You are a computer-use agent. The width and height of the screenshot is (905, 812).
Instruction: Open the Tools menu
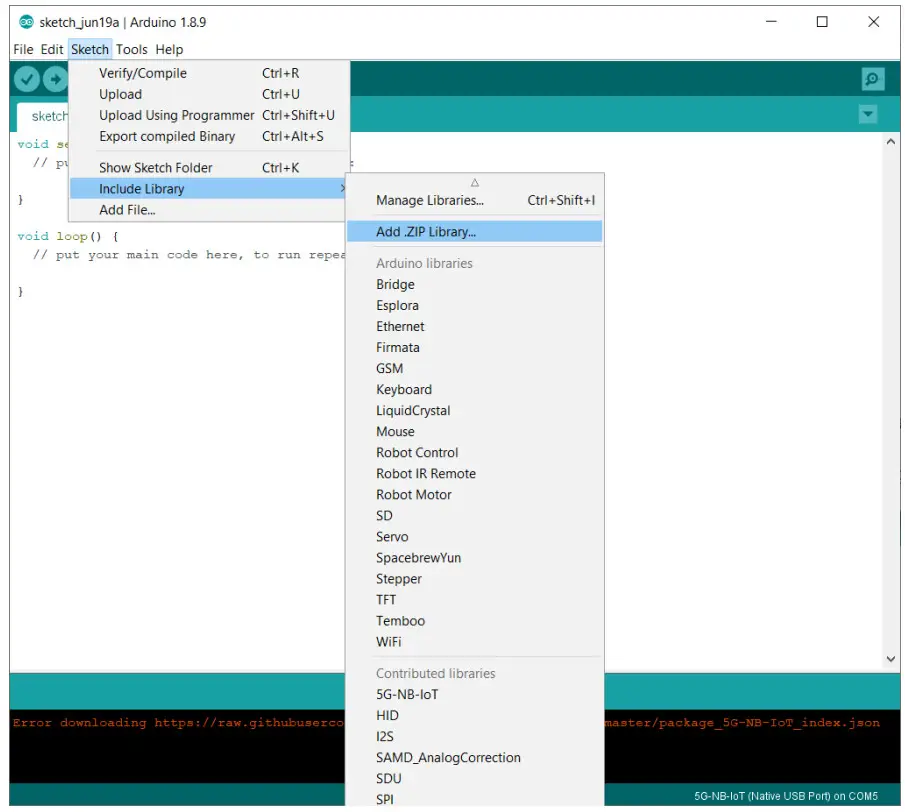click(x=131, y=49)
